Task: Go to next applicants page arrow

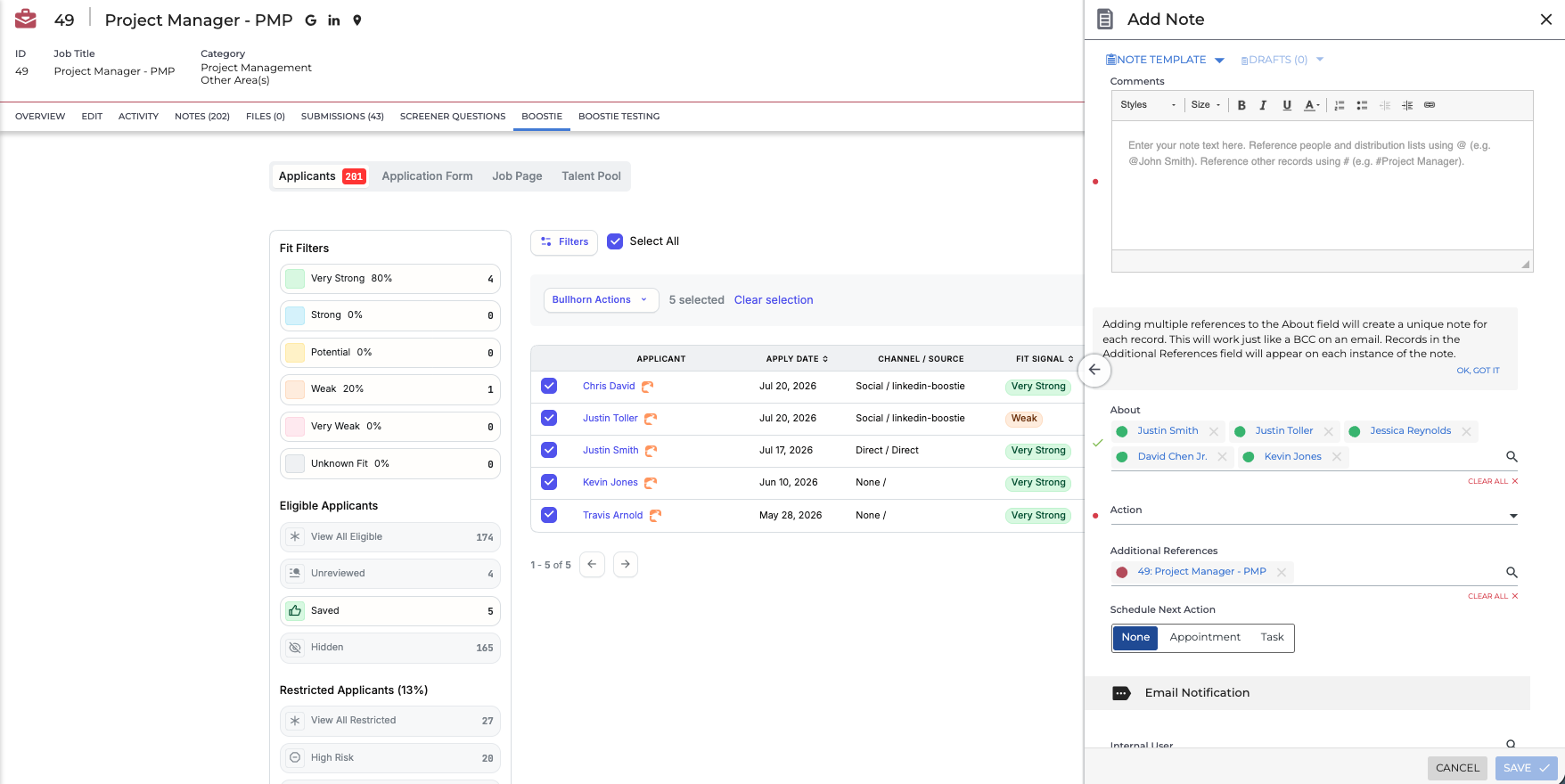Action: [x=626, y=564]
